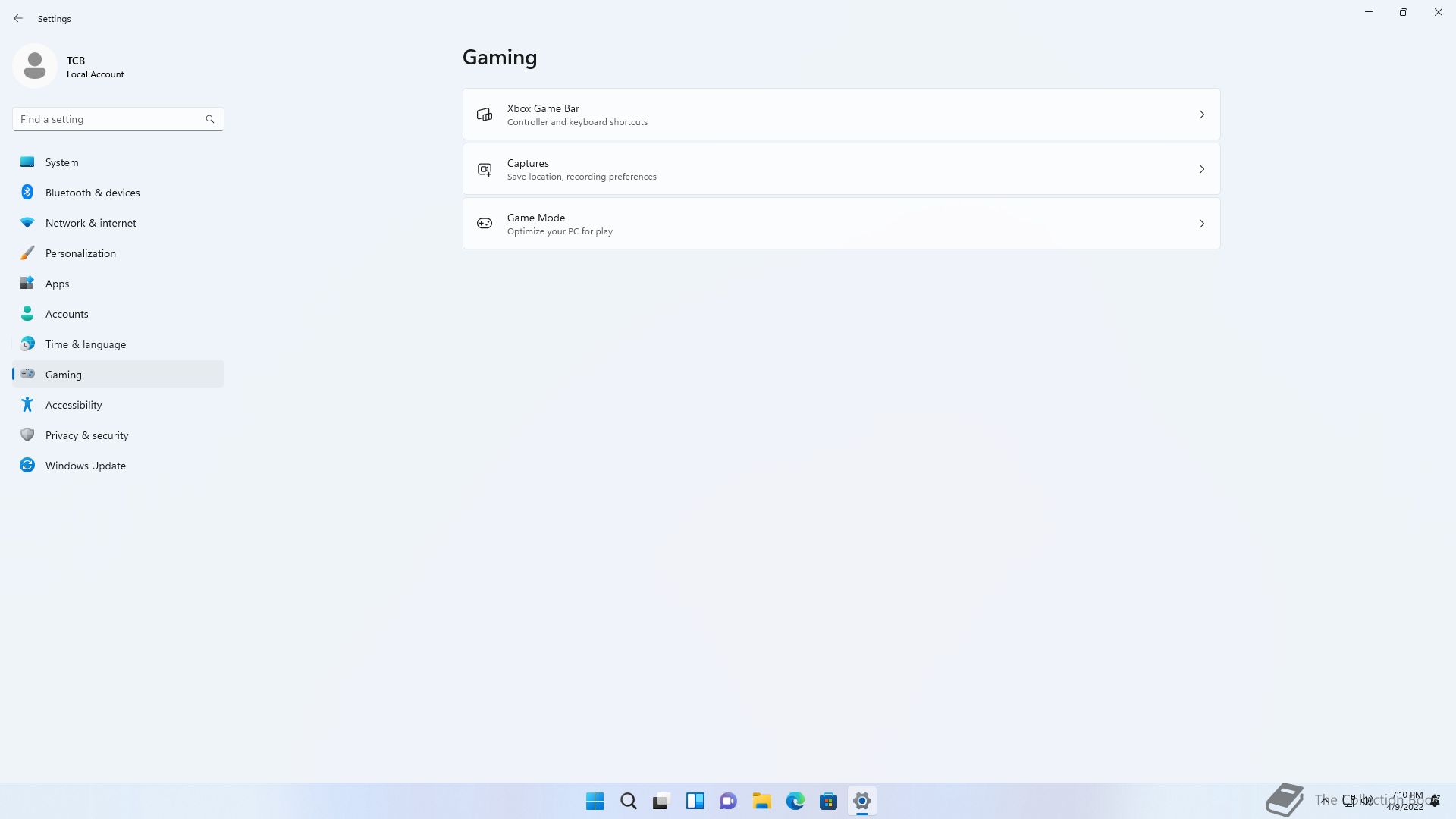The width and height of the screenshot is (1456, 819).
Task: Click the Xbox Game Bar title text
Action: 543,108
